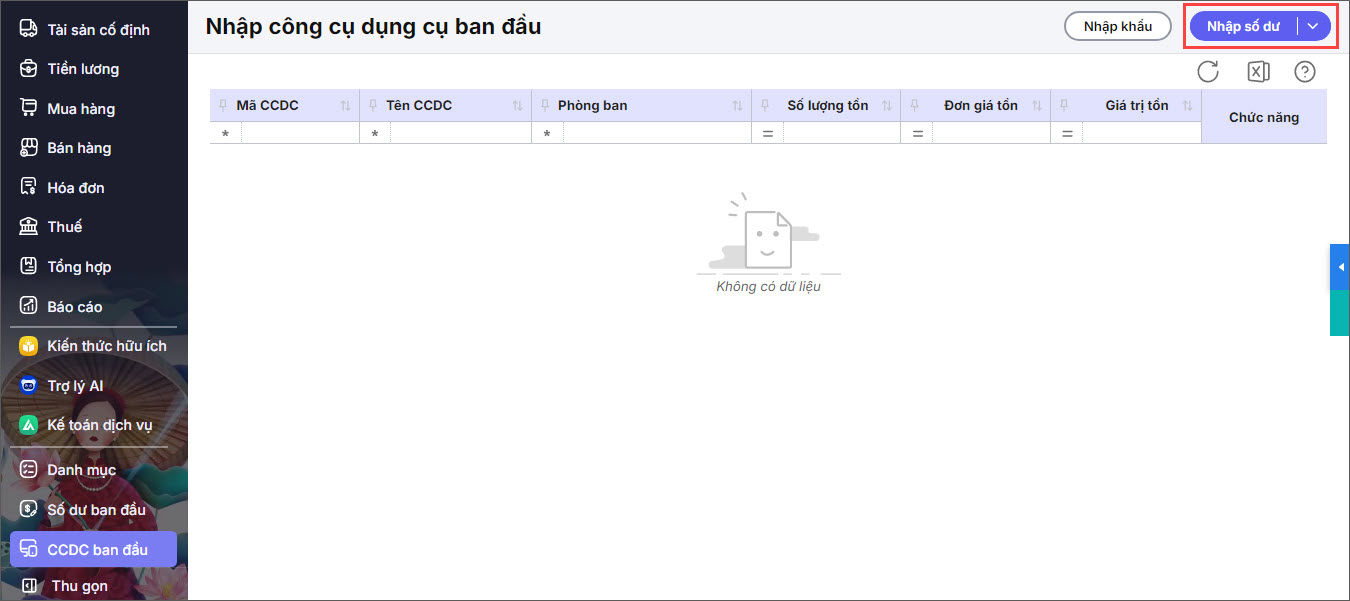Sort by Mã CCDC arrows
1350x601 pixels.
pyautogui.click(x=346, y=106)
